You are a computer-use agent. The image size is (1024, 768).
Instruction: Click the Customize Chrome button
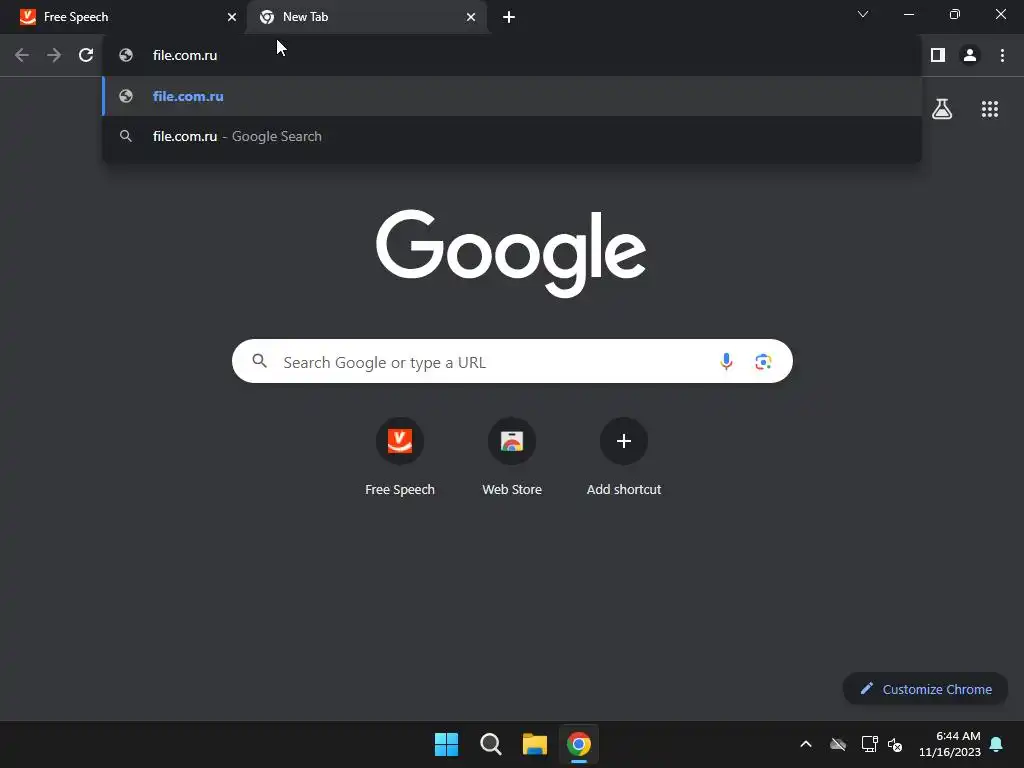(925, 689)
